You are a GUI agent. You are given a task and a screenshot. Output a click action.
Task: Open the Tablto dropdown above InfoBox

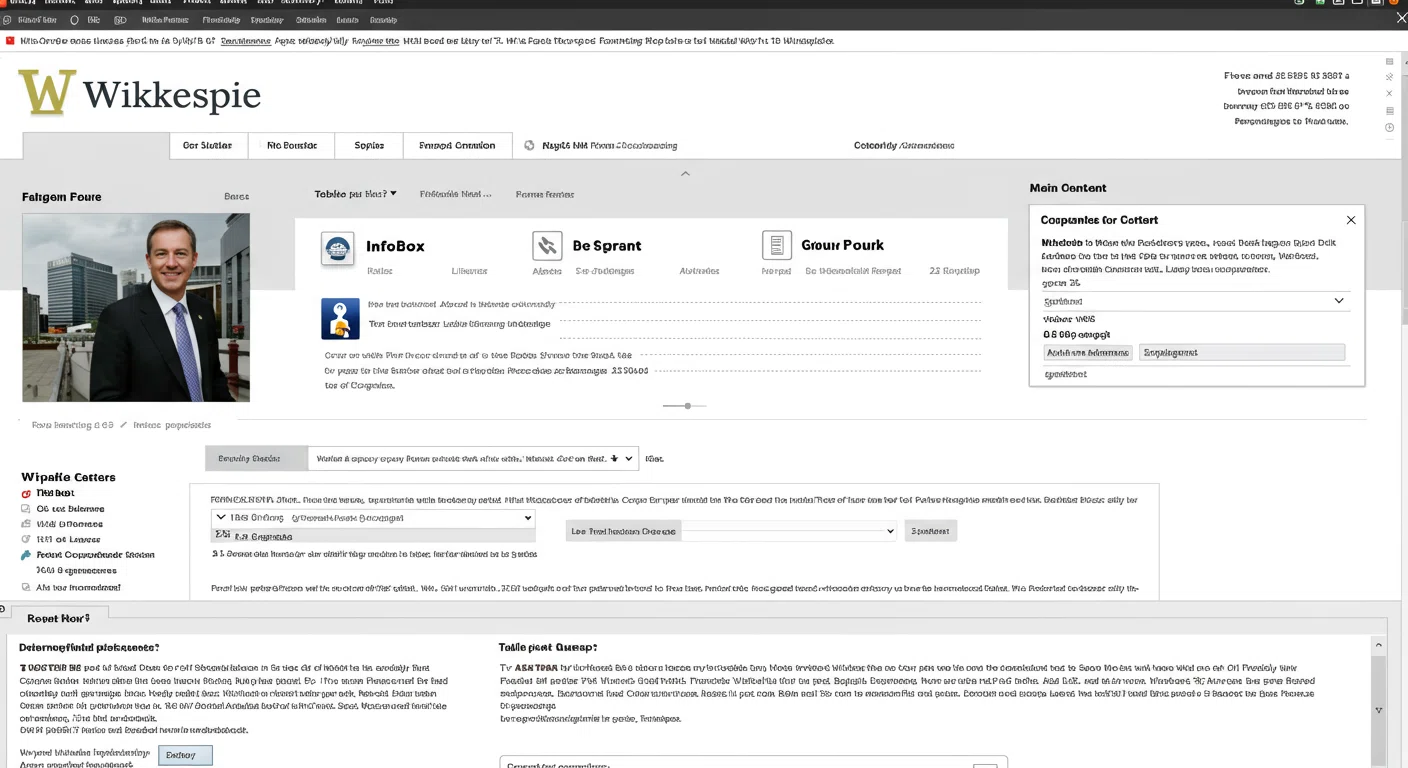click(x=356, y=194)
